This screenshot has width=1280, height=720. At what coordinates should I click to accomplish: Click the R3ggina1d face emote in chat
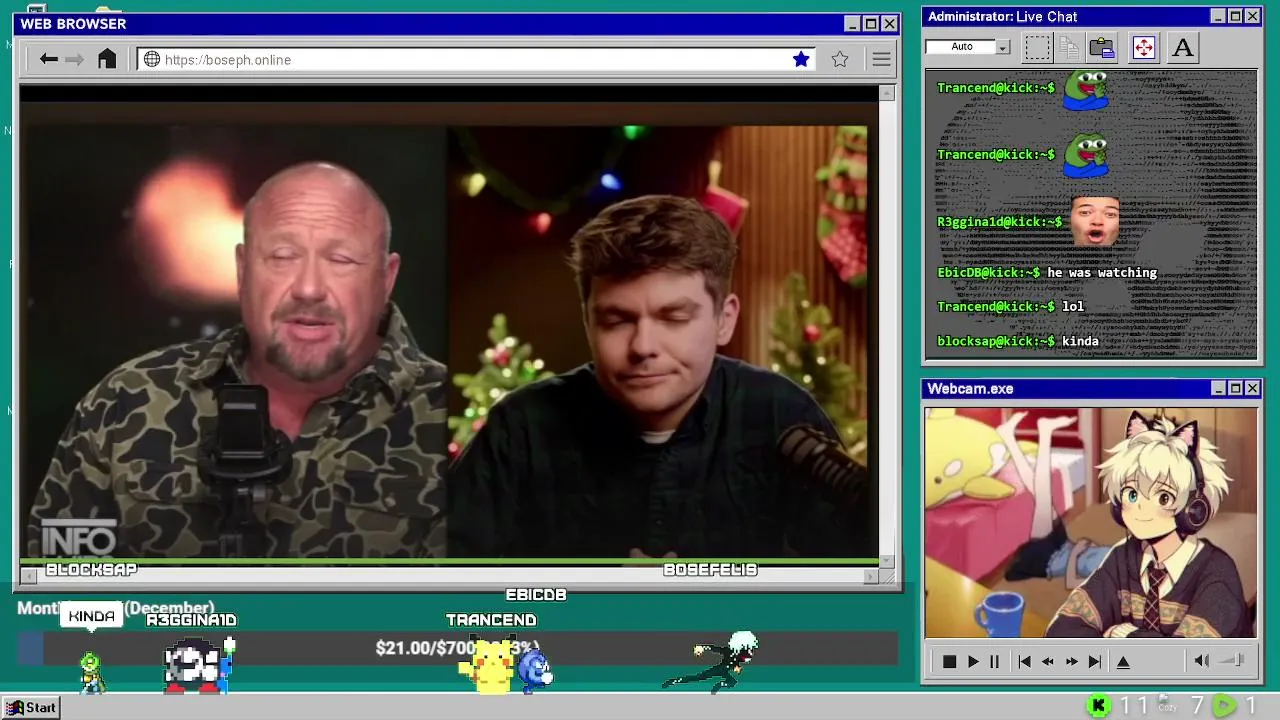[1094, 221]
